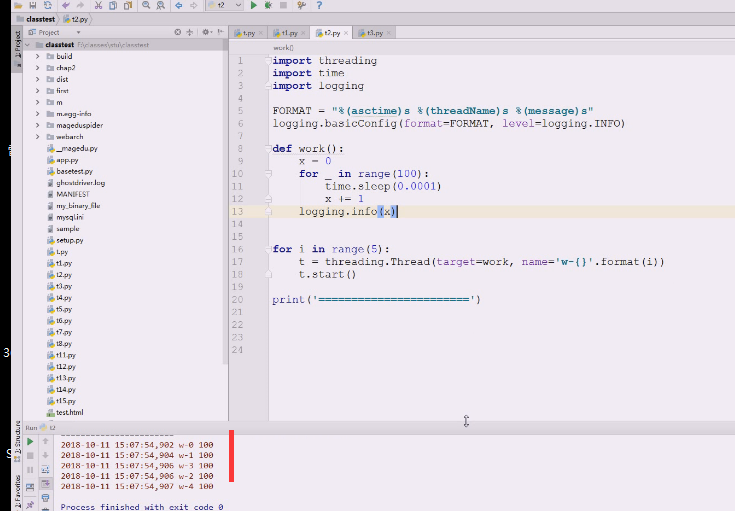The width and height of the screenshot is (735, 511).
Task: Toggle soft-wrap in the Run console
Action: click(45, 469)
